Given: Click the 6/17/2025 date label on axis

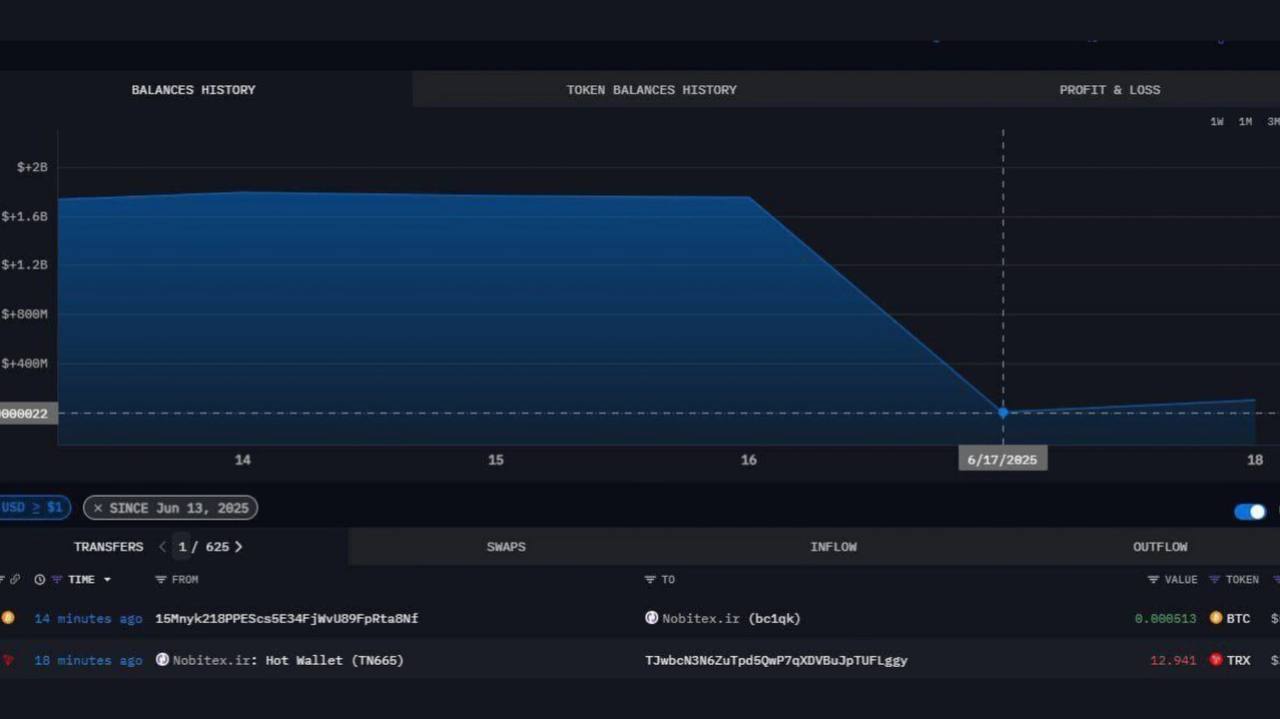Looking at the screenshot, I should (x=1003, y=460).
